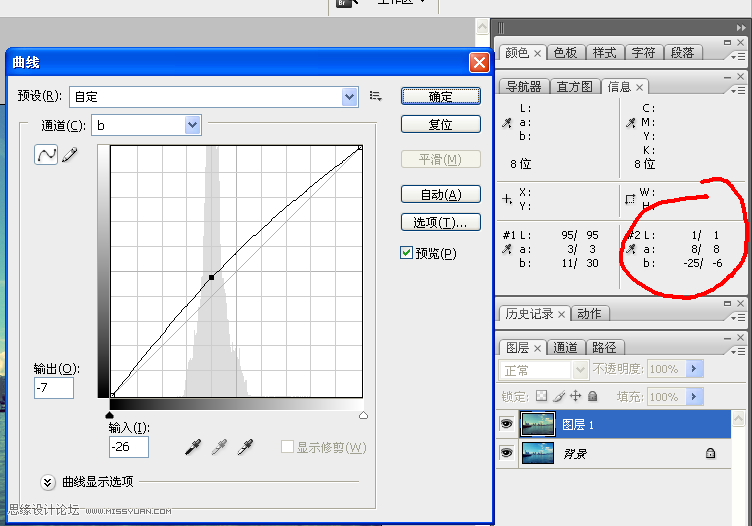Open the Info panel group menu
The height and width of the screenshot is (526, 752).
738,90
